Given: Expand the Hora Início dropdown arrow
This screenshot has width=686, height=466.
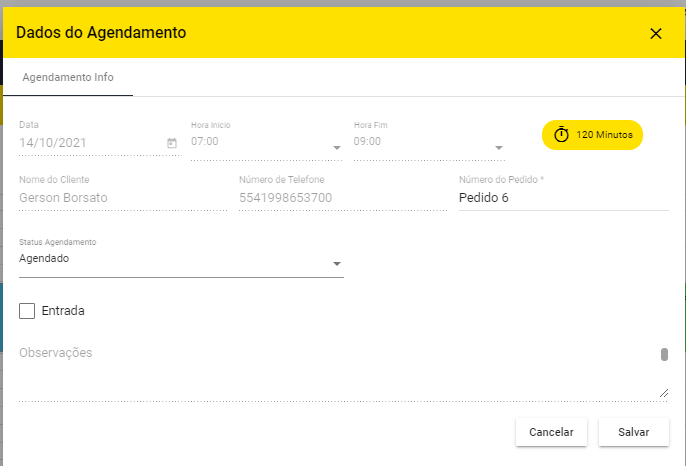Looking at the screenshot, I should 337,148.
